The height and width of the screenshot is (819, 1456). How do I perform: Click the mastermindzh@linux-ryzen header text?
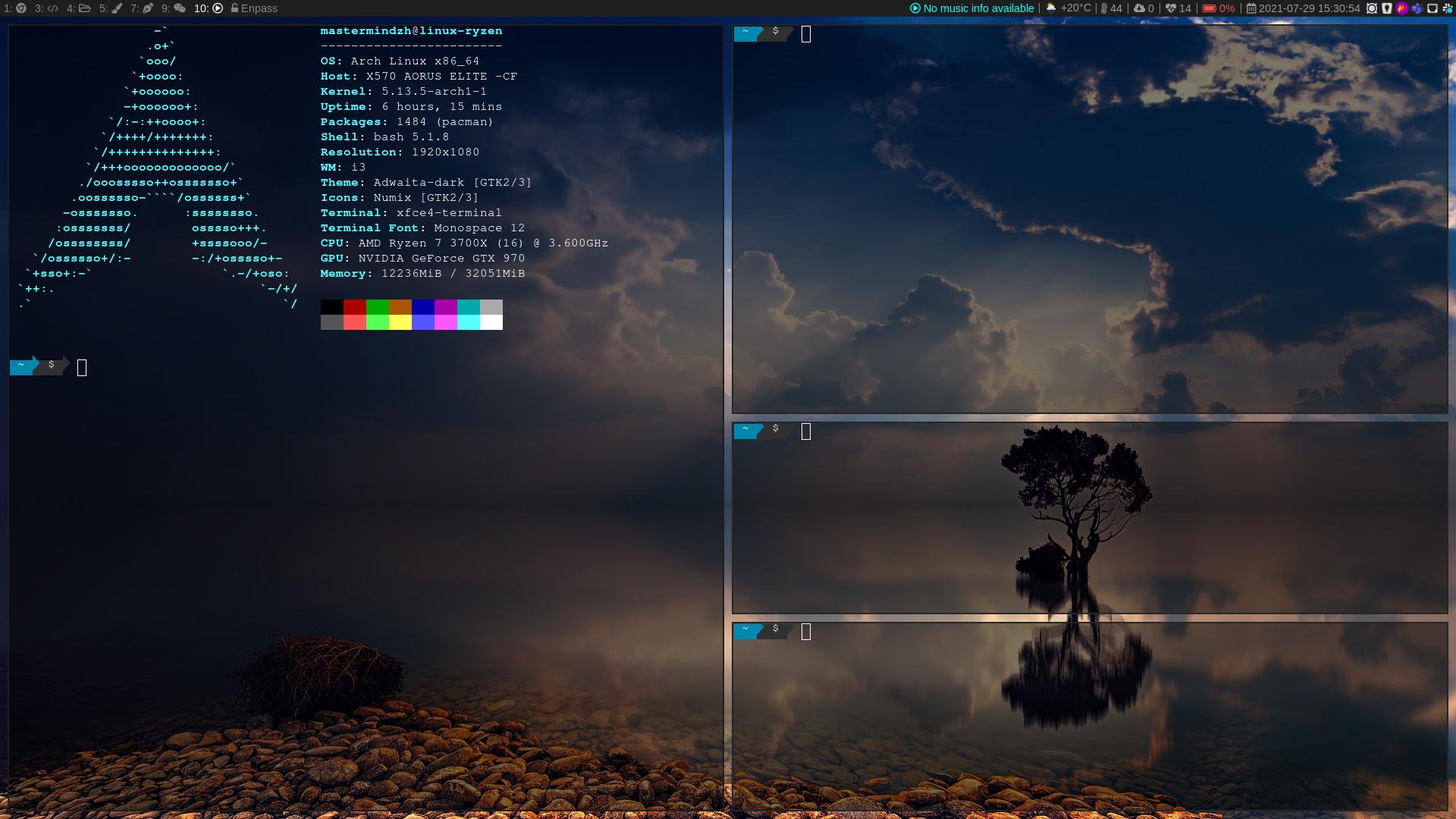click(411, 31)
